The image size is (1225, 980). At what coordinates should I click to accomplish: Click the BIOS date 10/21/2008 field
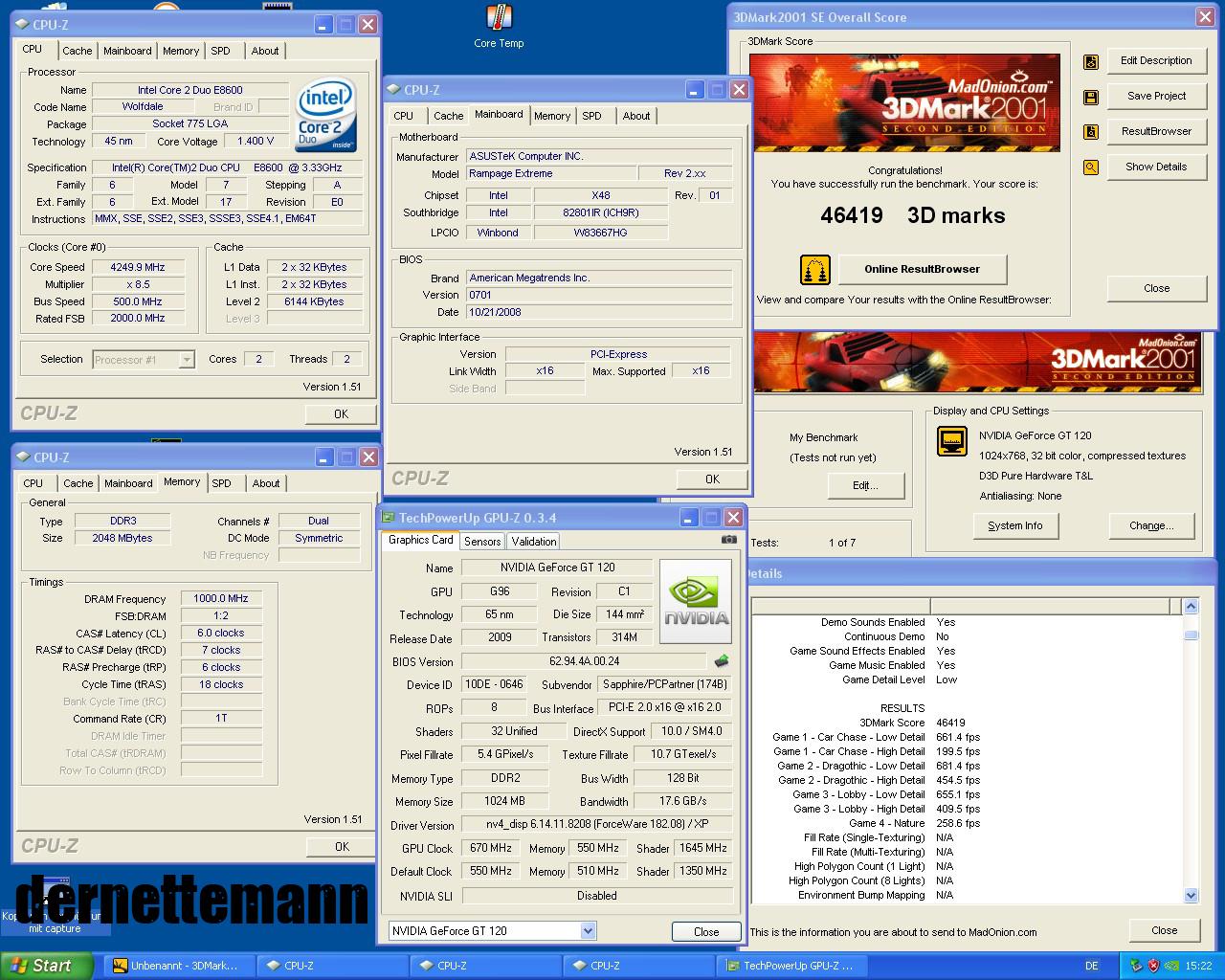click(599, 312)
